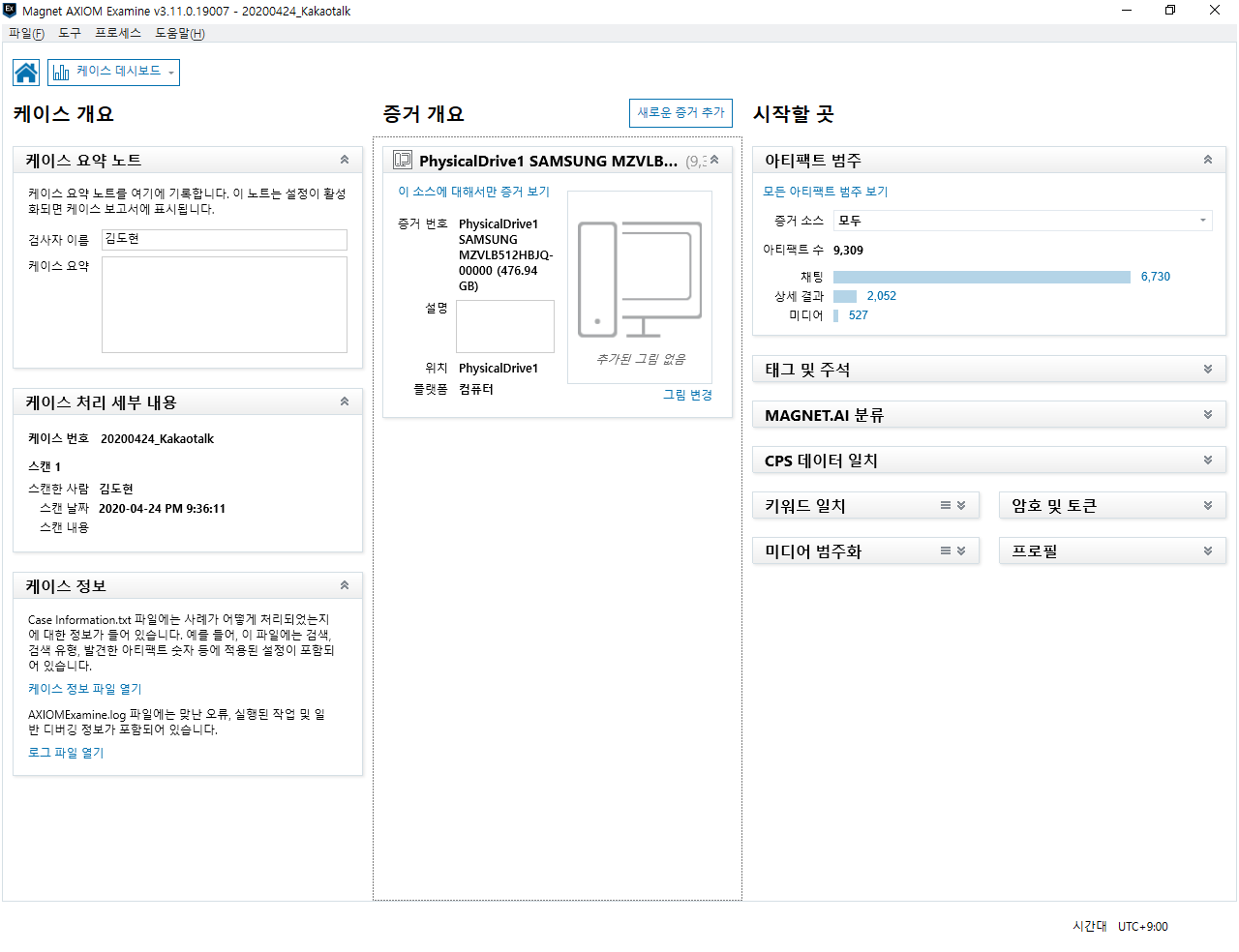
Task: Click 아티팩트 수 value 9,309
Action: point(848,251)
